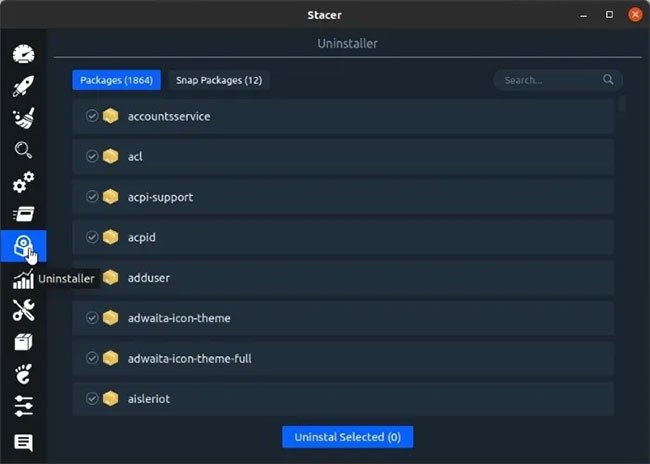Click the search magnifier icon in search box
The height and width of the screenshot is (464, 650).
pyautogui.click(x=608, y=80)
